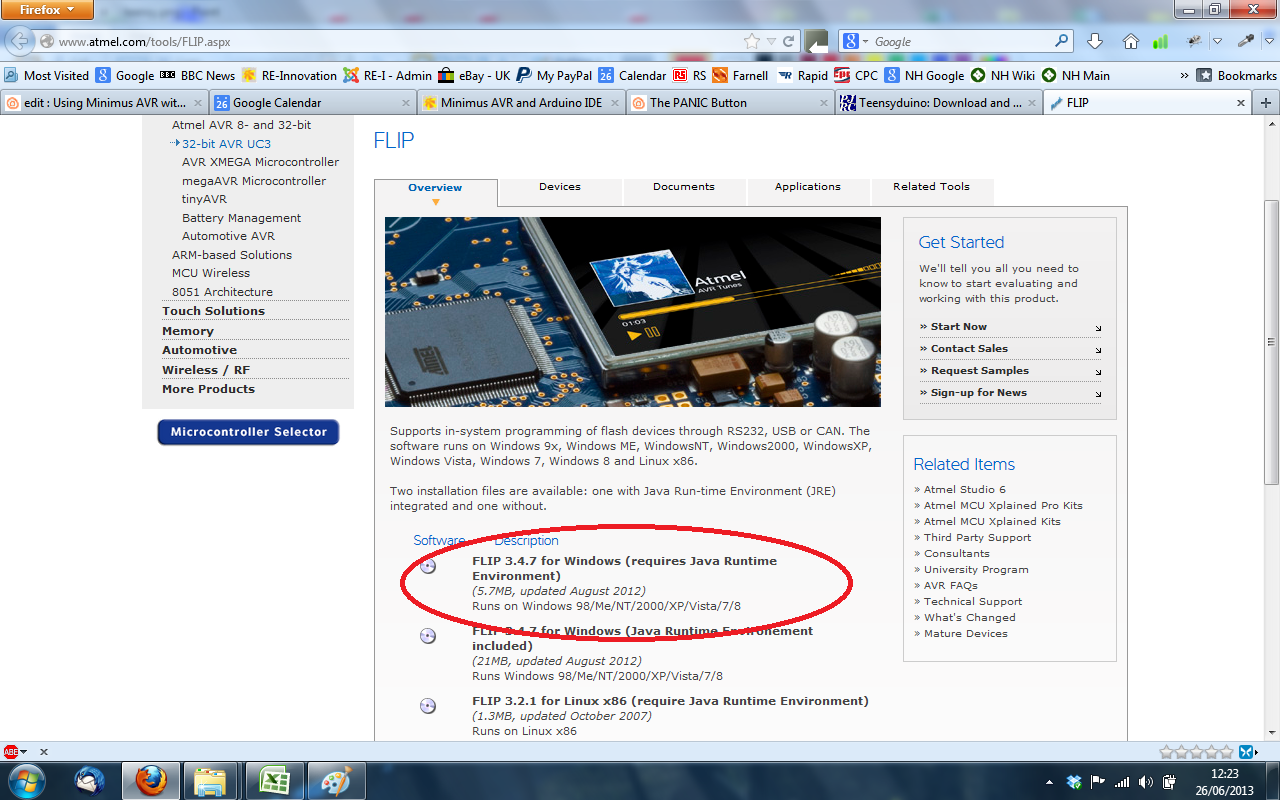Open the volume control in the system tray

pyautogui.click(x=1145, y=782)
